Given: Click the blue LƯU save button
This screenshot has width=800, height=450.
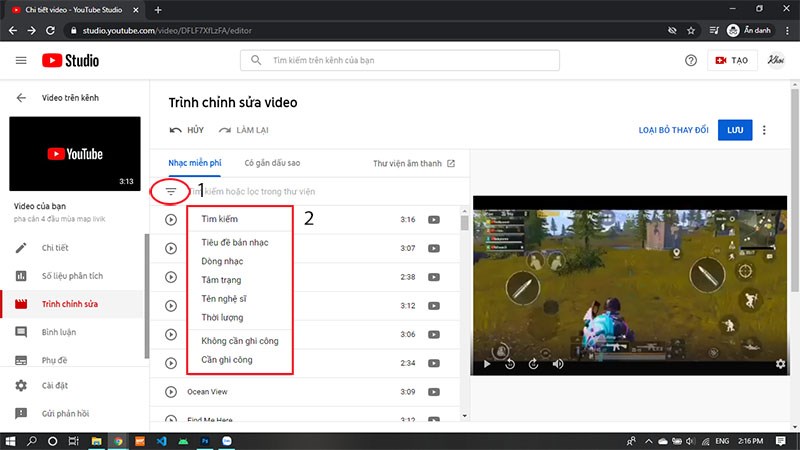Looking at the screenshot, I should click(x=735, y=130).
